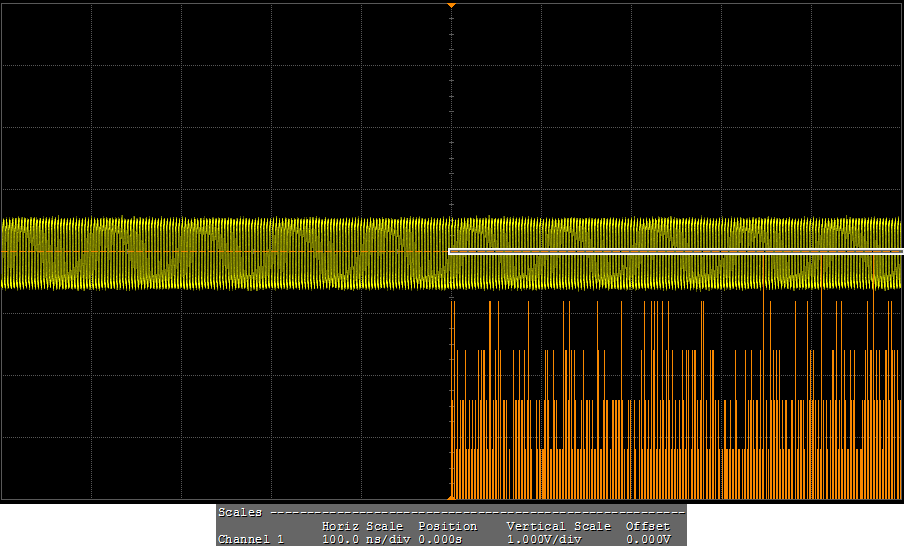Click the left end of white window bar
The width and height of the screenshot is (904, 546).
click(x=452, y=252)
